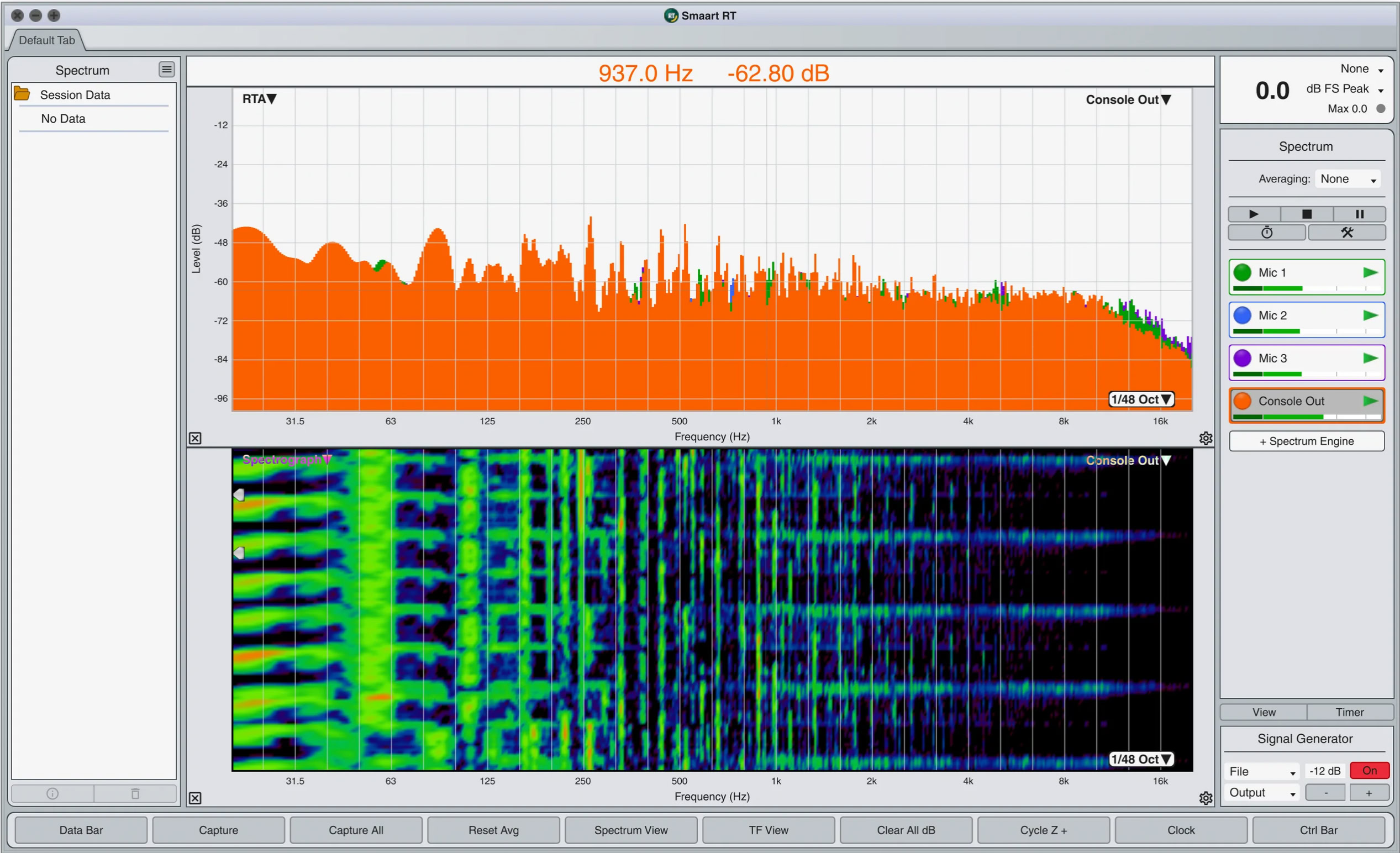Switch to the Default Tab
This screenshot has height=853, width=1400.
coord(46,40)
